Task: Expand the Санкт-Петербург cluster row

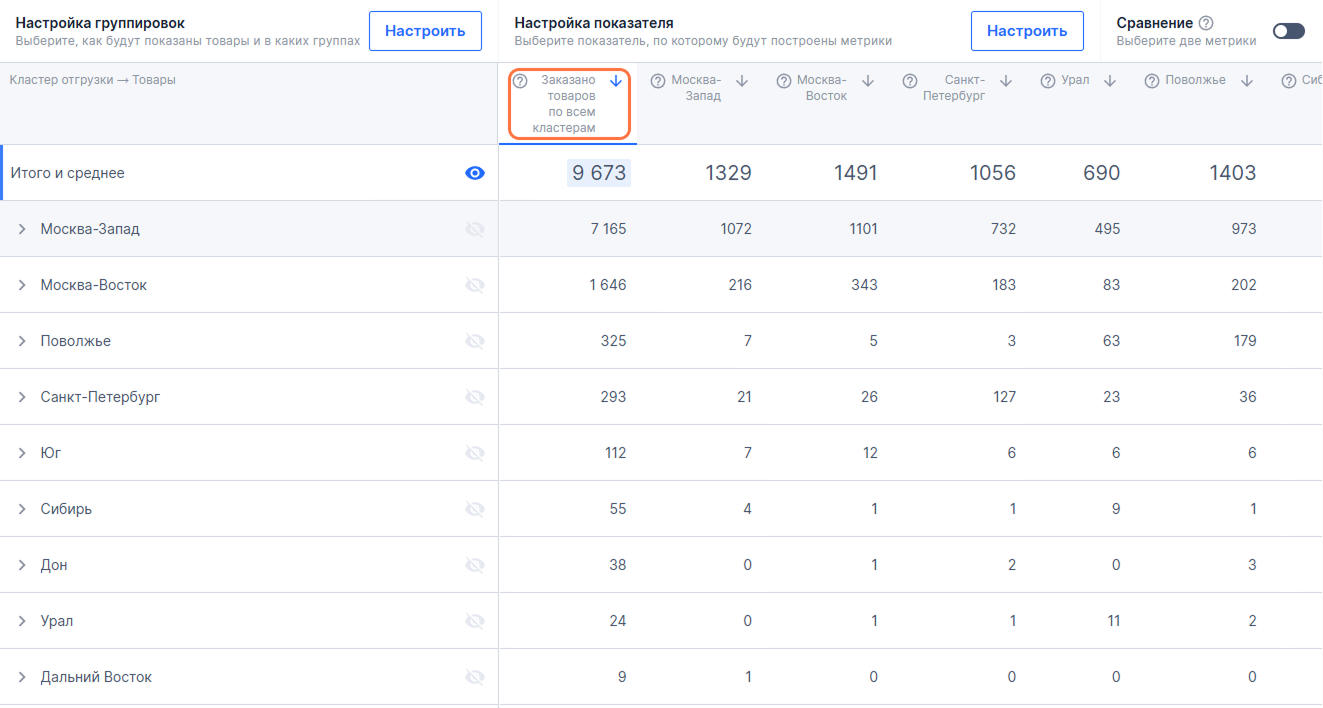Action: click(x=22, y=397)
